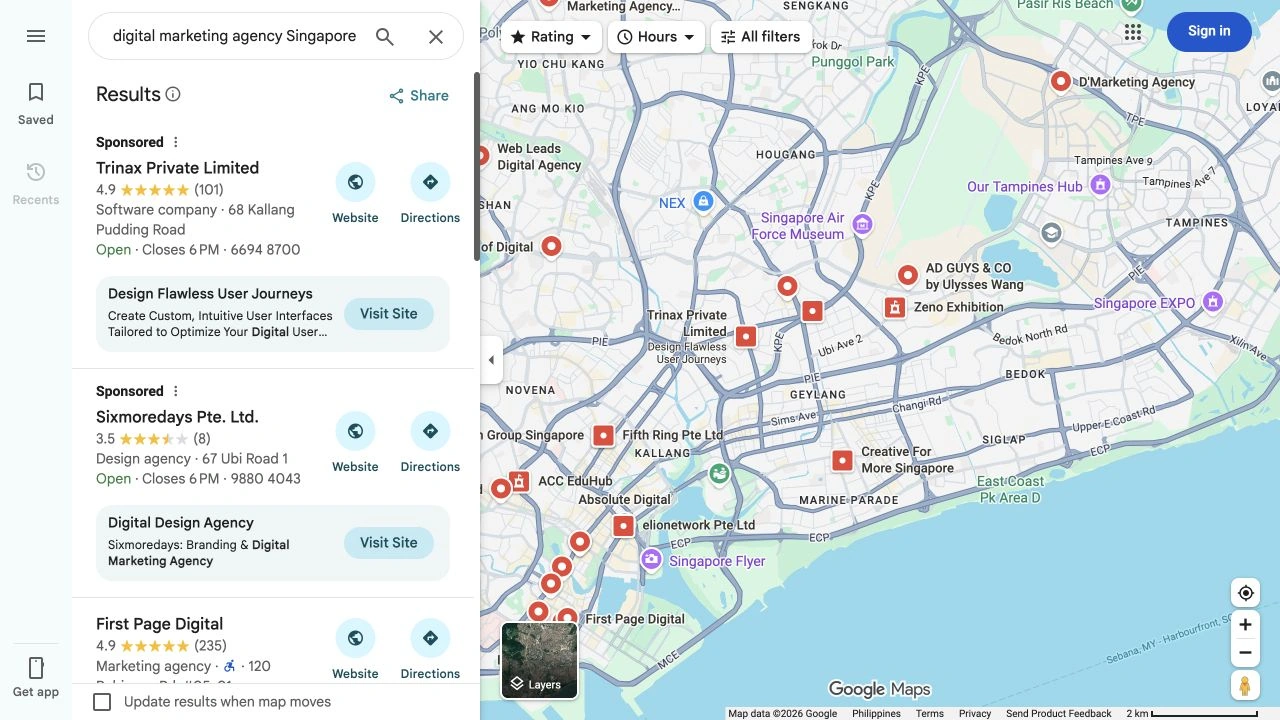The height and width of the screenshot is (720, 1280).
Task: Open Google apps grid
Action: (1132, 32)
